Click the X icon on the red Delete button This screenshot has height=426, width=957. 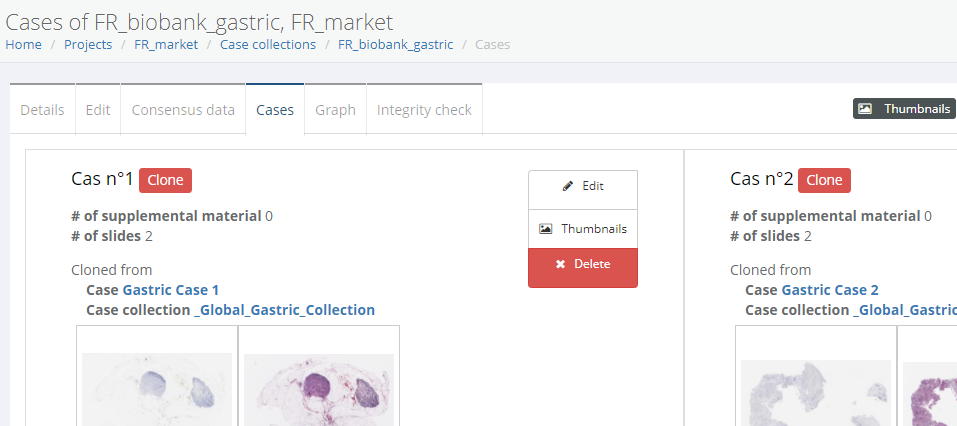click(560, 264)
